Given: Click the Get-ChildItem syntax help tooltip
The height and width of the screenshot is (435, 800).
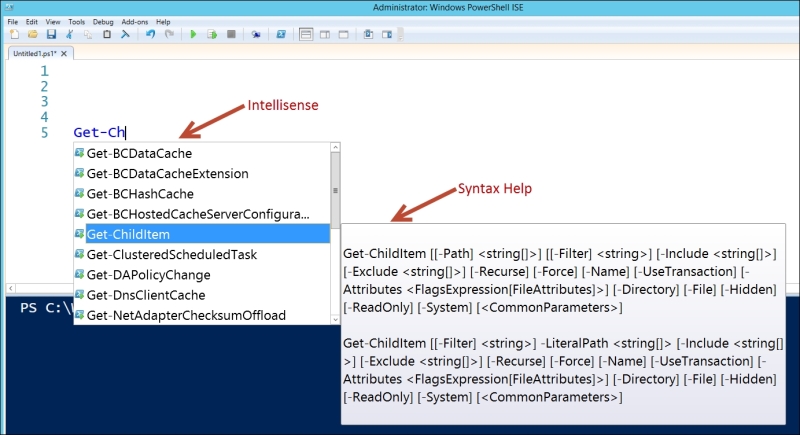Looking at the screenshot, I should pyautogui.click(x=563, y=324).
